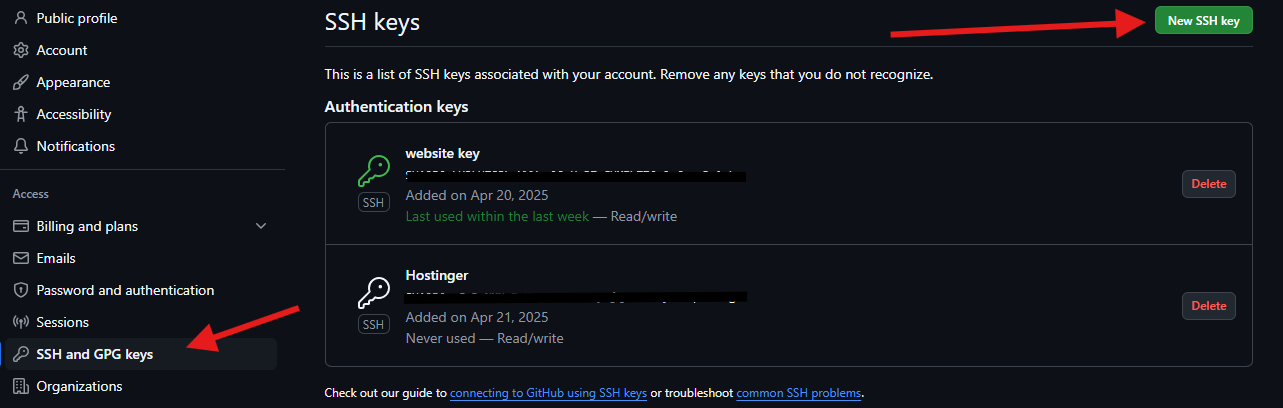This screenshot has height=408, width=1283.
Task: Click the Billing and plans card icon
Action: point(20,226)
